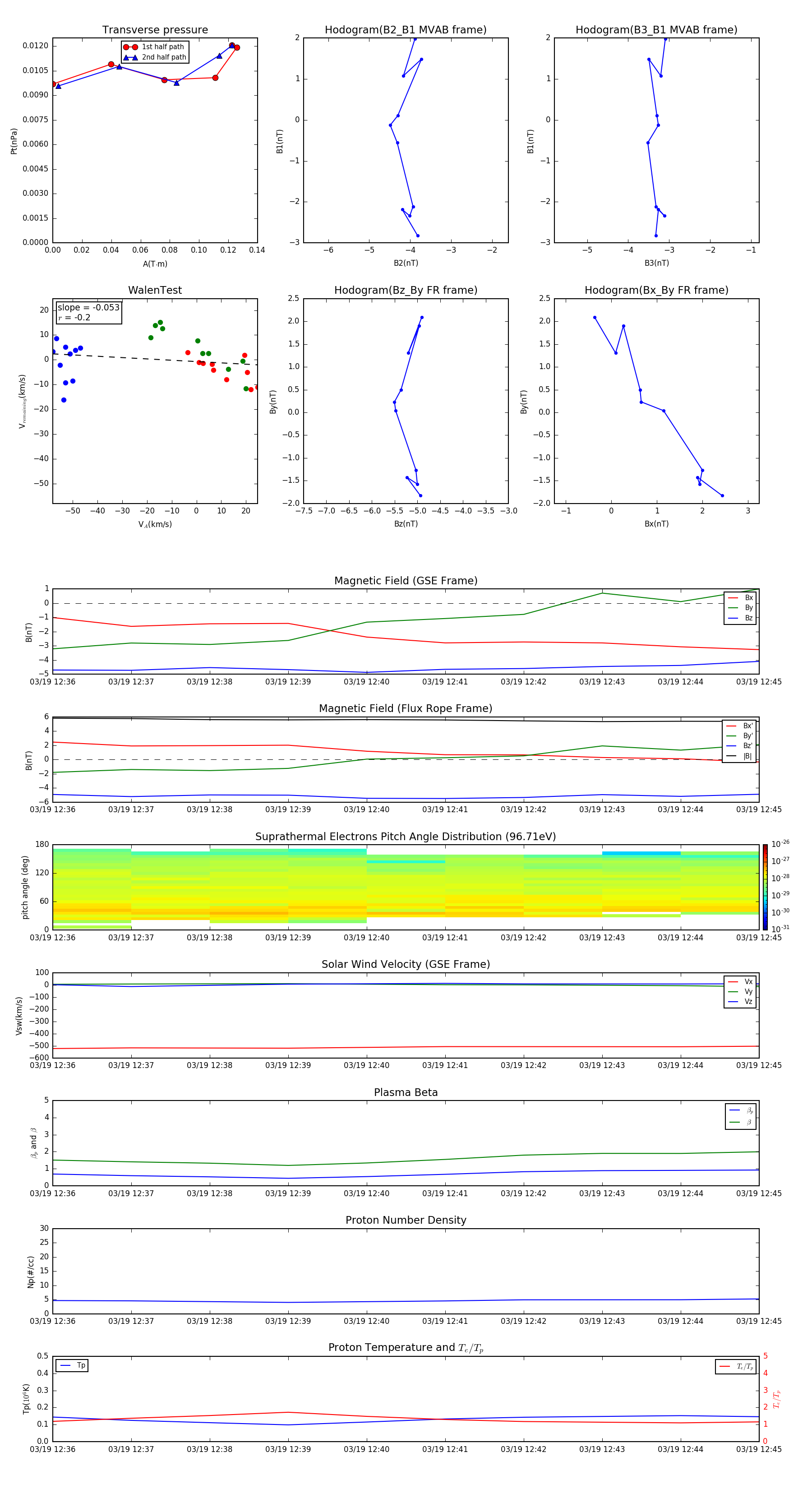Click the 'Magnetic Field (Flux Rope Frame)' title

(406, 709)
